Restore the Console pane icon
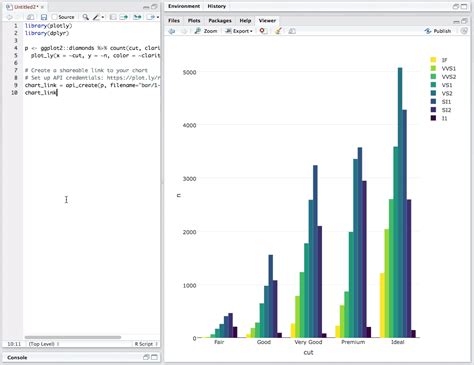The height and width of the screenshot is (365, 474). [x=146, y=357]
